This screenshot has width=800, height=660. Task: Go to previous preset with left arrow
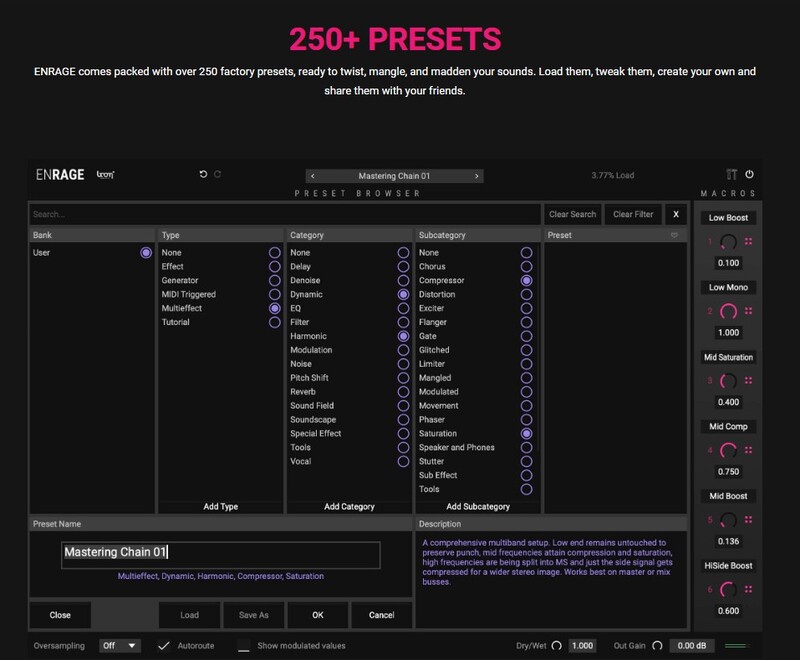(x=313, y=176)
